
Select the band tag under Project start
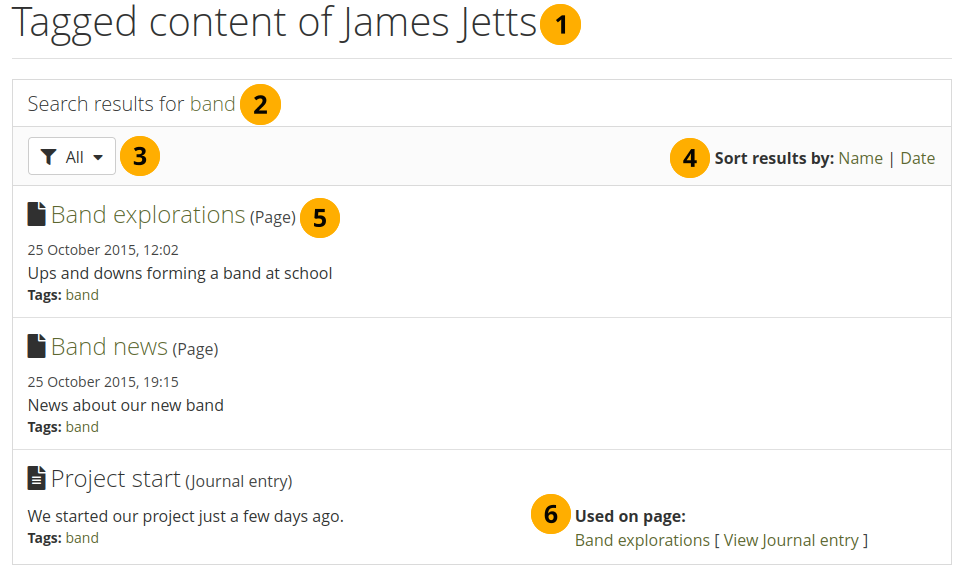pos(82,538)
